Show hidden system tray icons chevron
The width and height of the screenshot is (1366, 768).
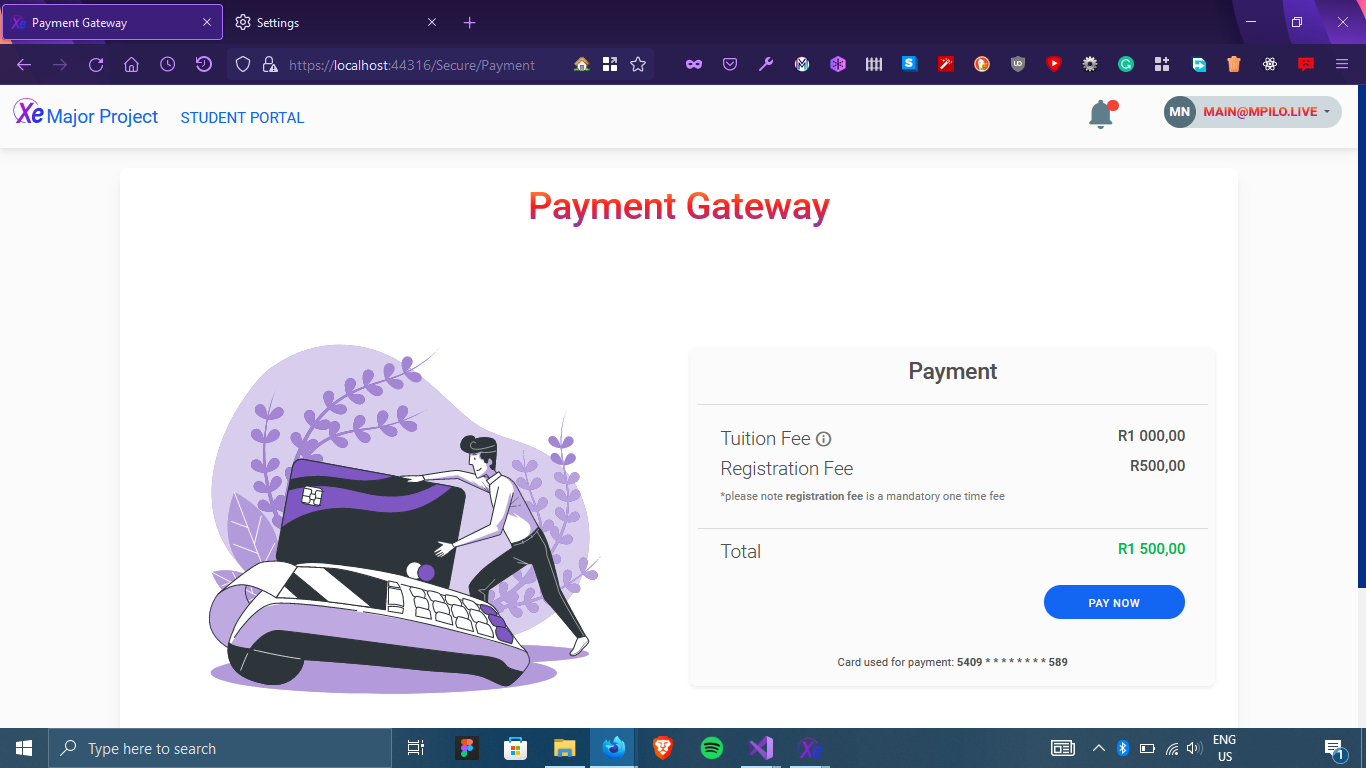tap(1098, 748)
